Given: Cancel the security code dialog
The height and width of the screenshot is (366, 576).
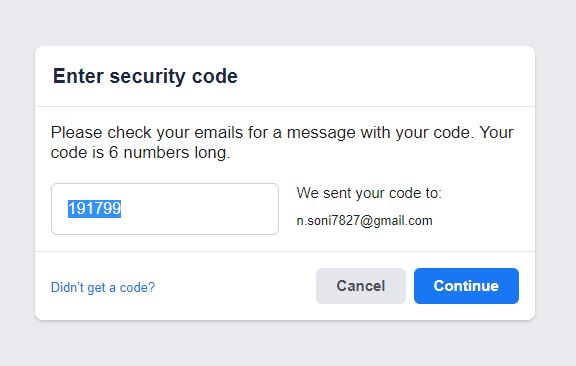Looking at the screenshot, I should coord(361,286).
